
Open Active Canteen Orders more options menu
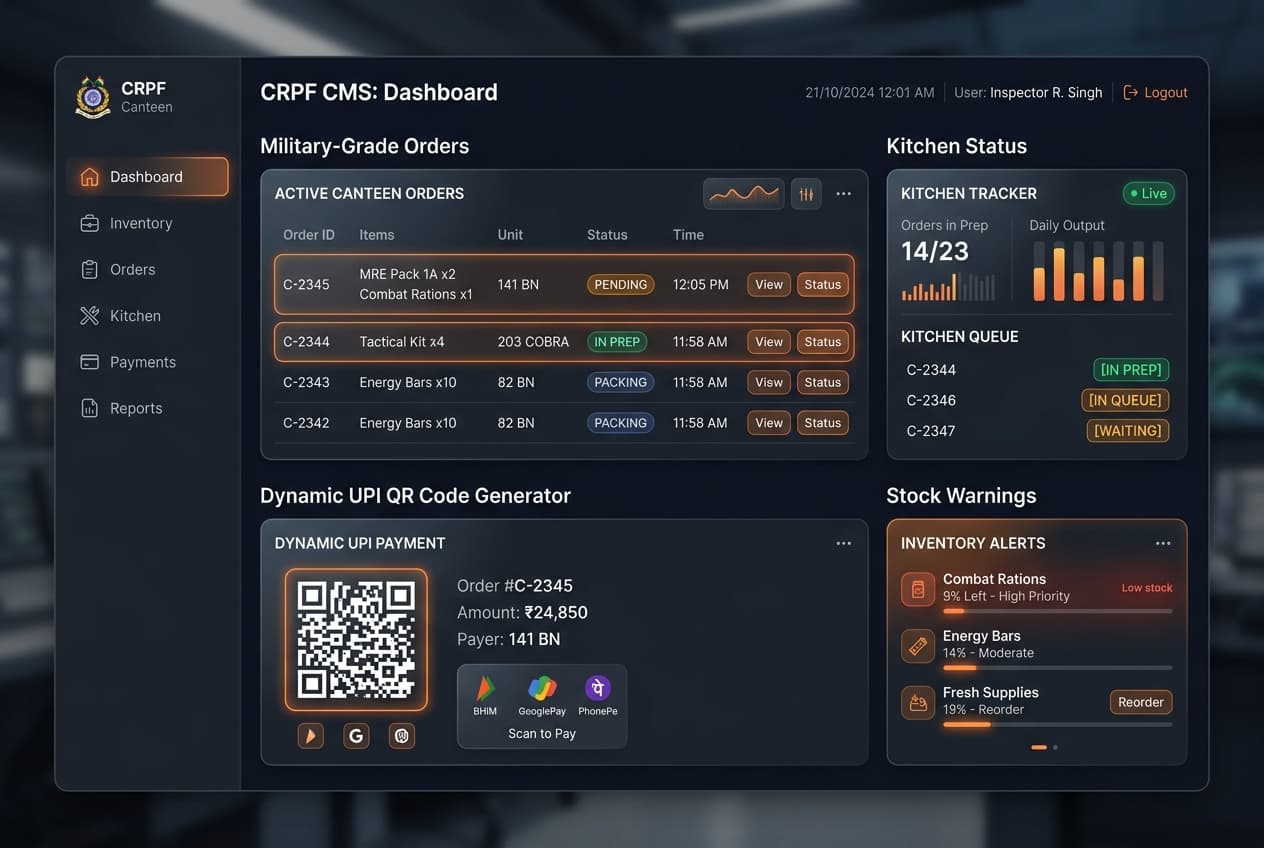click(x=844, y=194)
